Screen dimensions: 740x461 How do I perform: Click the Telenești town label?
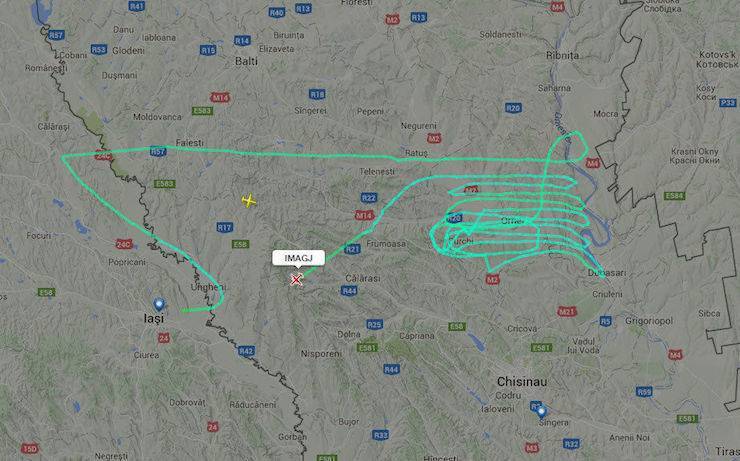pos(377,172)
